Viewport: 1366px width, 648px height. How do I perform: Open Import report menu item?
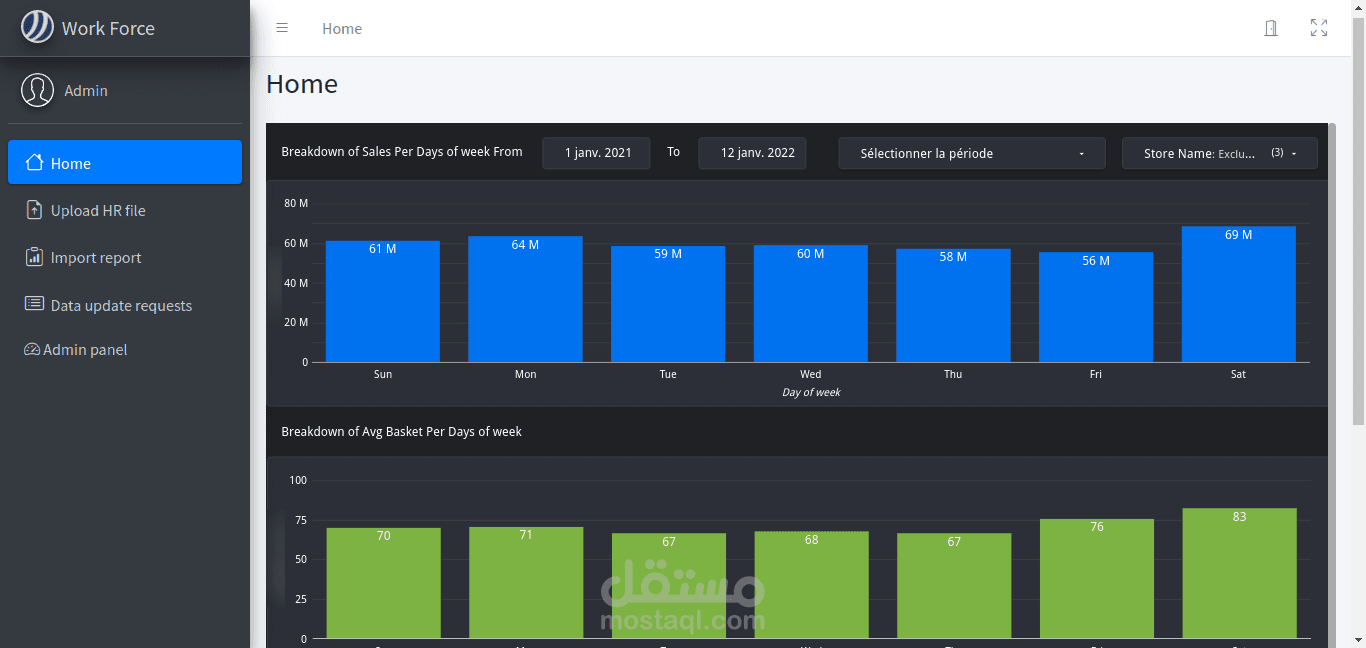point(96,258)
